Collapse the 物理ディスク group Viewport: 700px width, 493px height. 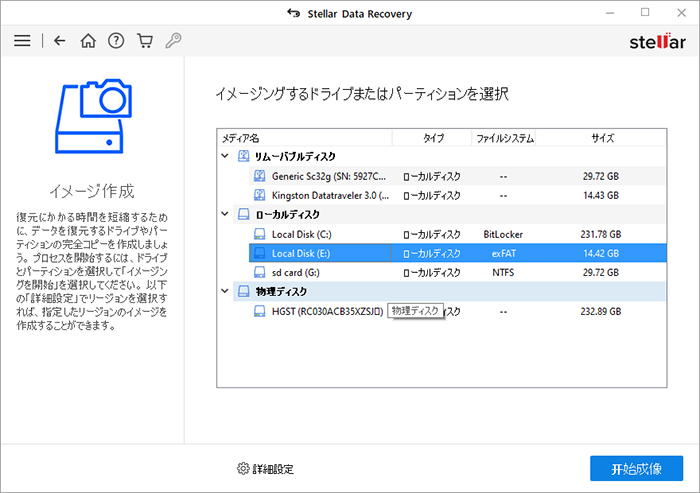[x=224, y=292]
